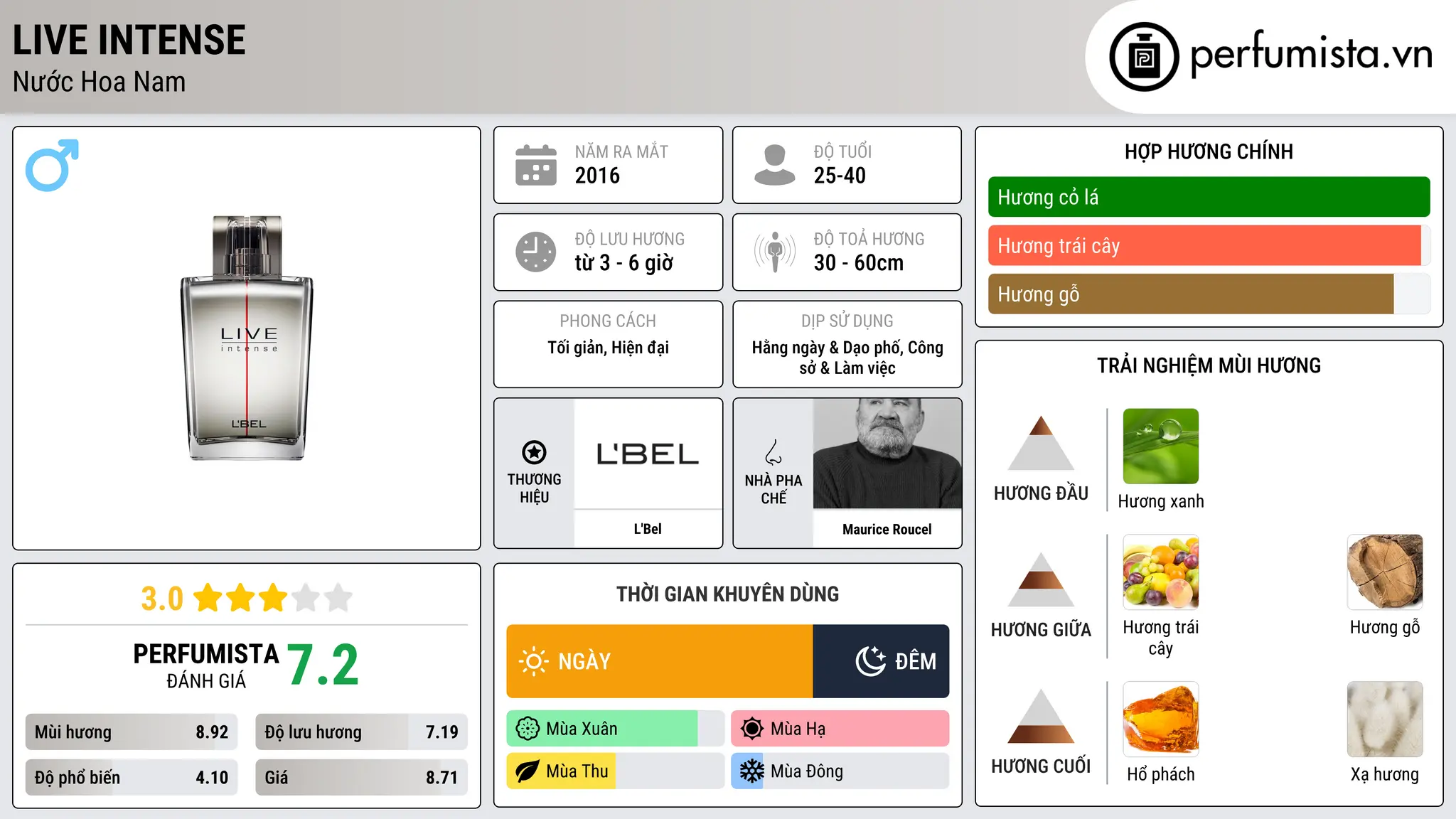Click the LIVE INTENSE title
The image size is (1456, 819).
click(x=129, y=40)
